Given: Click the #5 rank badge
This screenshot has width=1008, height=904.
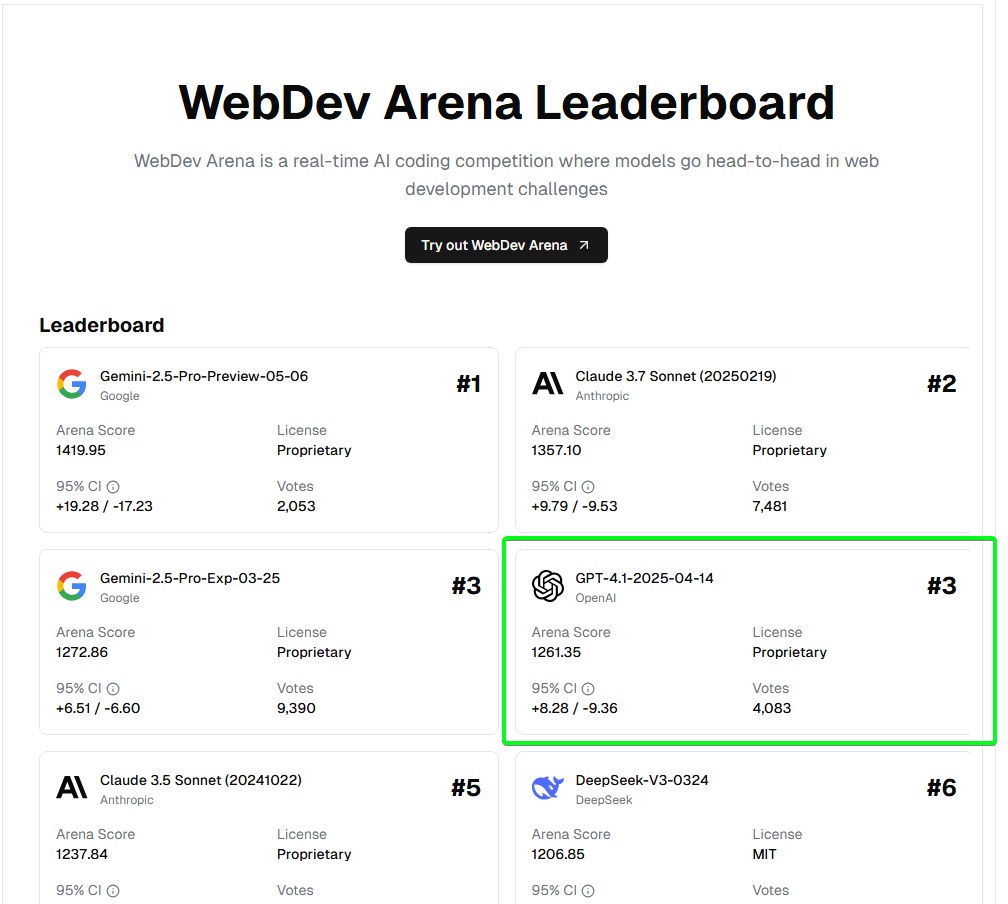Looking at the screenshot, I should click(x=466, y=788).
